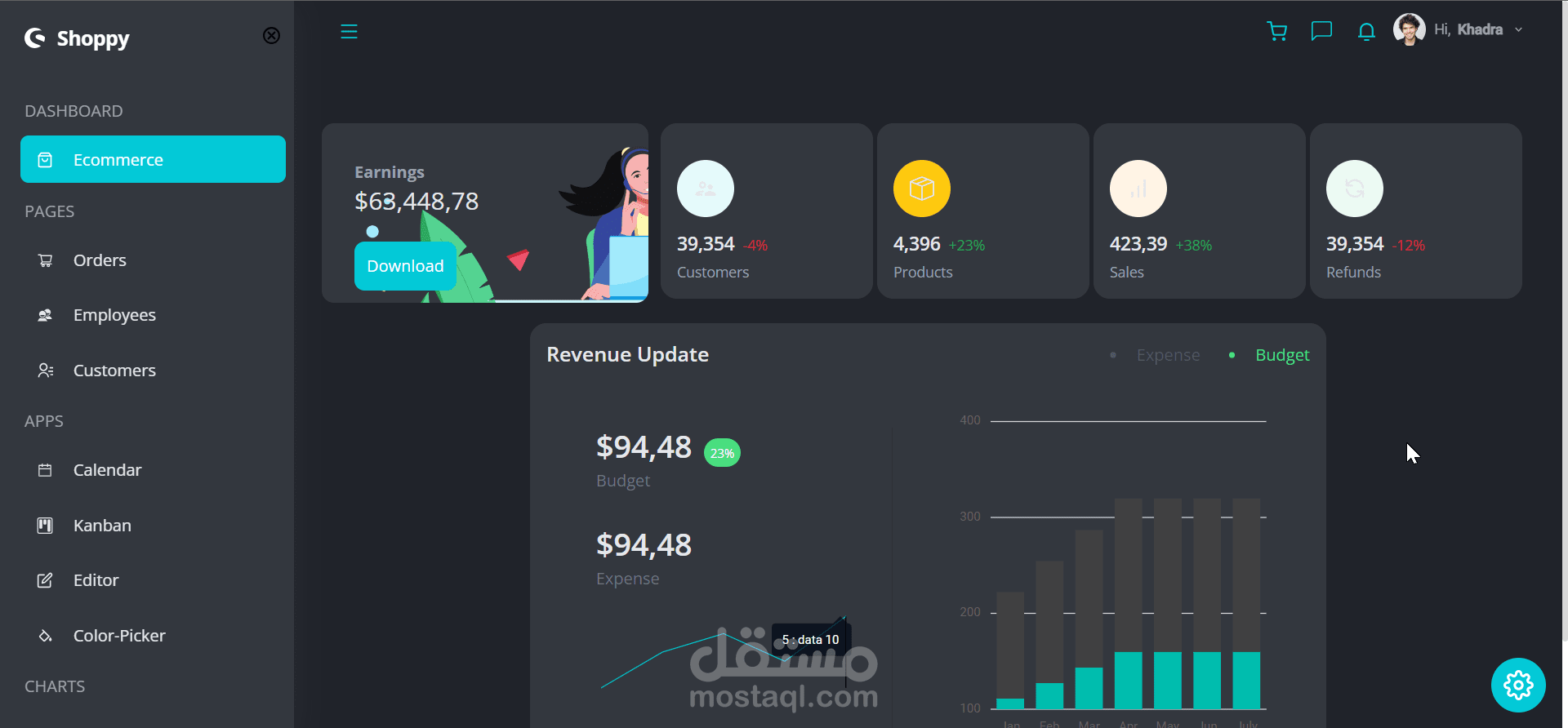The width and height of the screenshot is (1568, 728).
Task: Open the shopping cart icon
Action: [1276, 31]
